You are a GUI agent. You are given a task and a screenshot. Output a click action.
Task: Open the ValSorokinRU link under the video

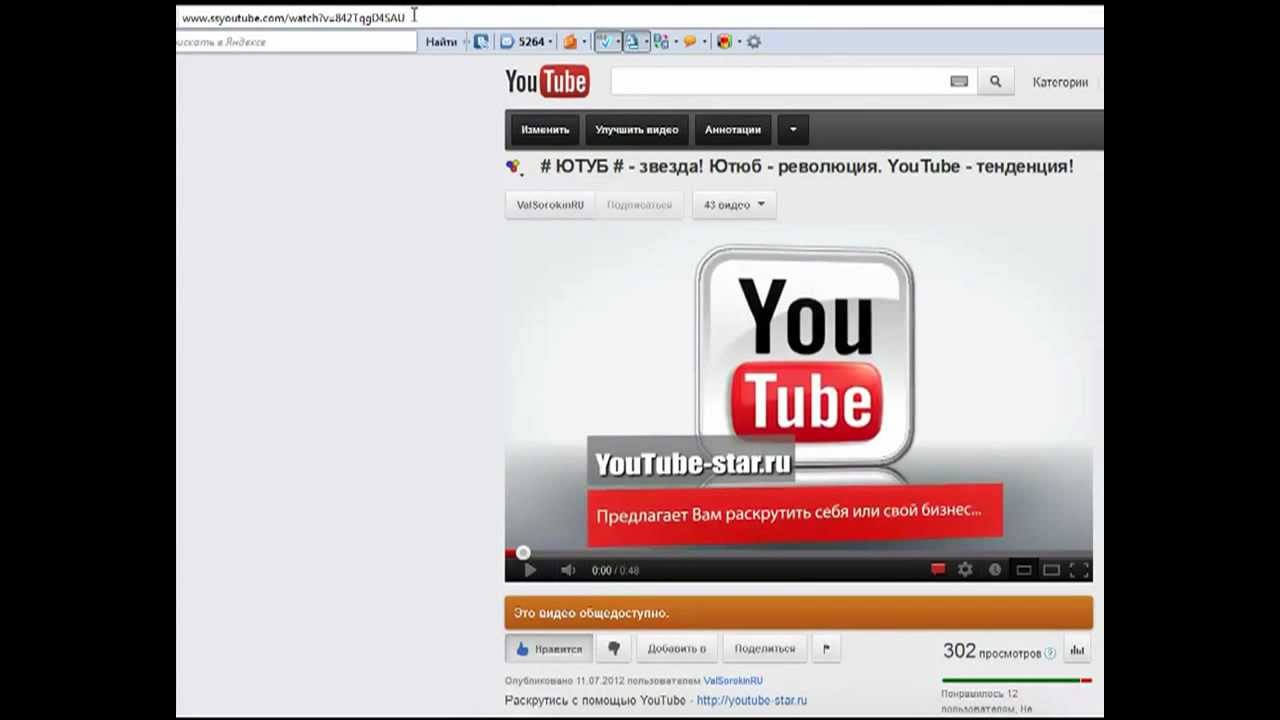733,681
